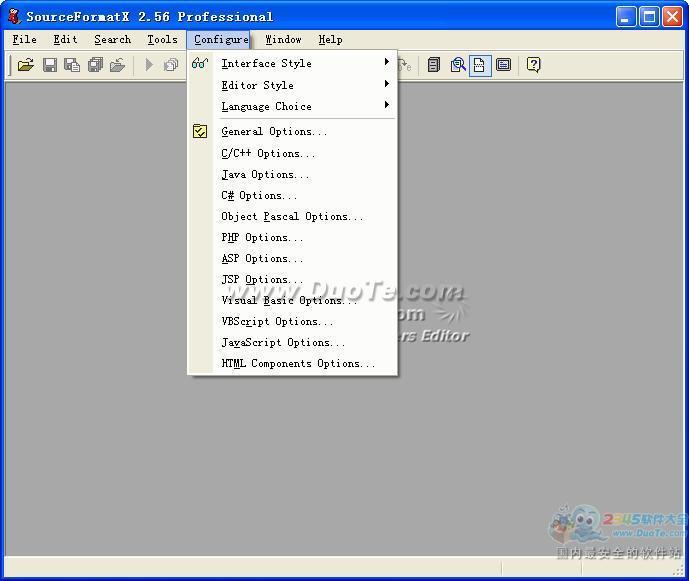Open JSP Options
The width and height of the screenshot is (689, 581).
click(292, 279)
